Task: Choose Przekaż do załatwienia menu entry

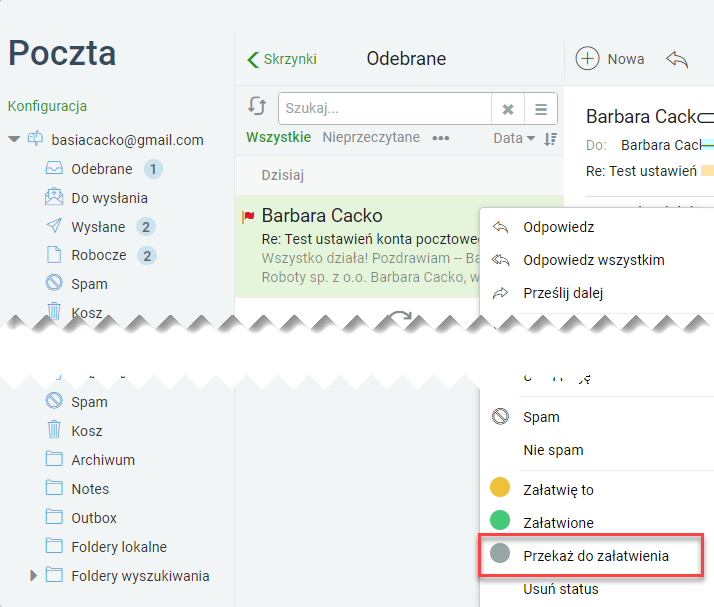Action: tap(591, 556)
